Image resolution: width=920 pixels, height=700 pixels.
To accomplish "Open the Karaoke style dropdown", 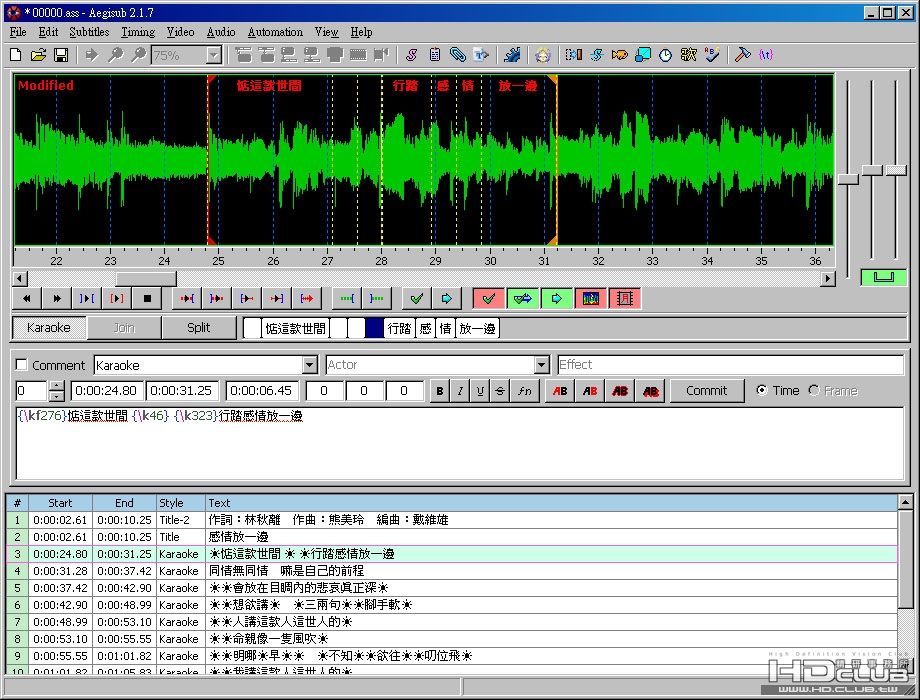I will (310, 365).
